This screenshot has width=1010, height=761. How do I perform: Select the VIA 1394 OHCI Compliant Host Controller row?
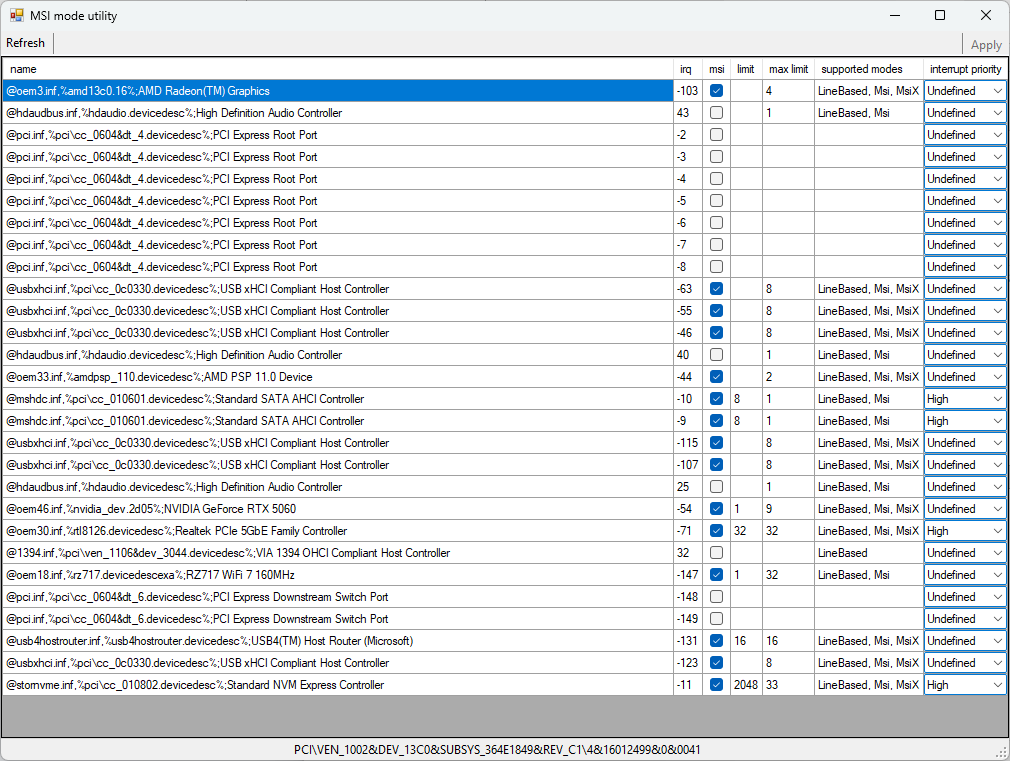338,553
